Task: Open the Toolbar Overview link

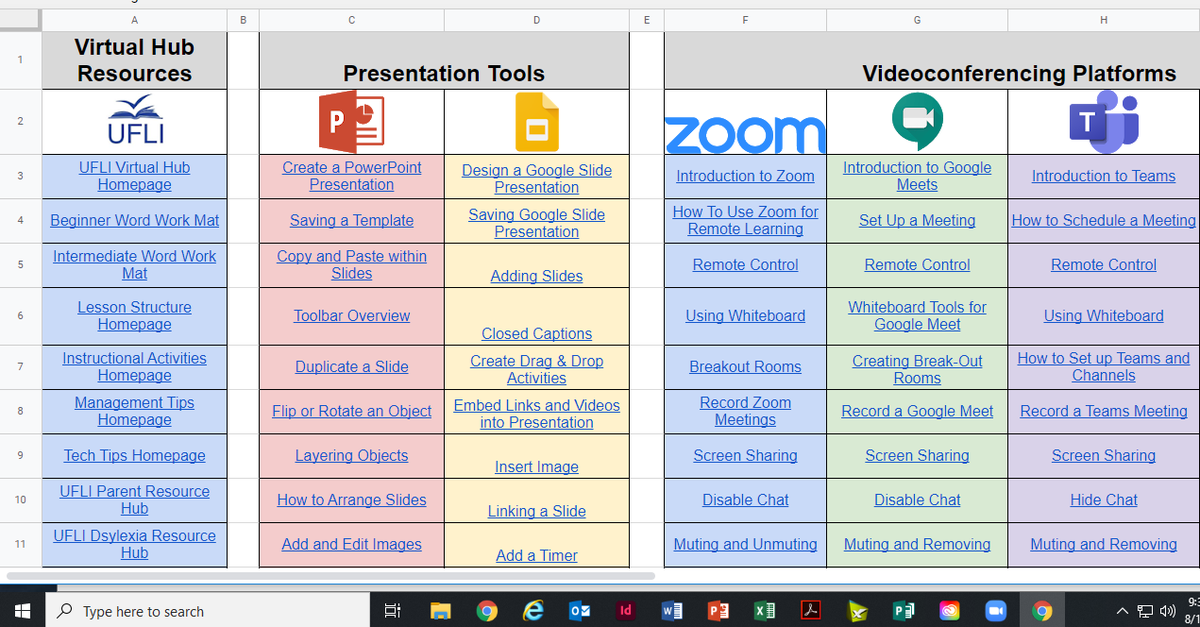Action: pyautogui.click(x=351, y=315)
